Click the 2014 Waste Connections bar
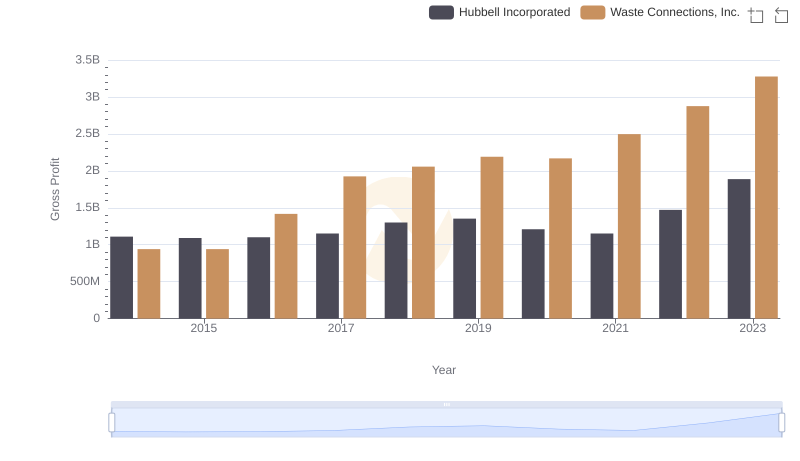The width and height of the screenshot is (800, 461). [x=149, y=284]
